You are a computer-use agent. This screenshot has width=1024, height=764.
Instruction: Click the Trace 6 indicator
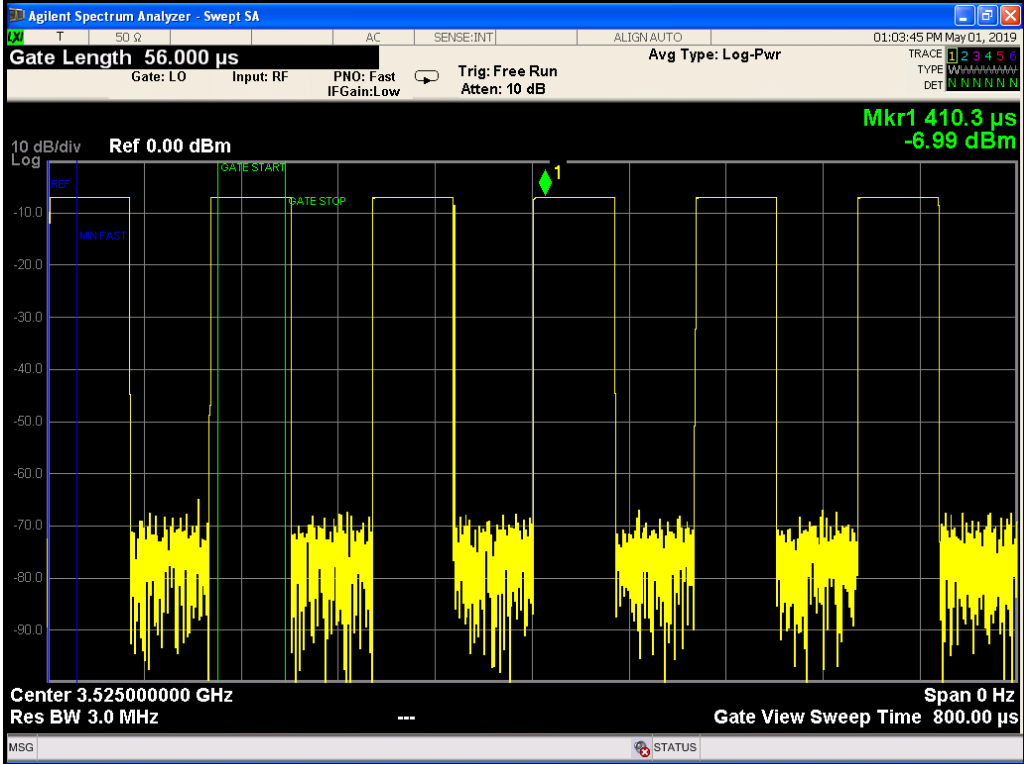[1013, 55]
